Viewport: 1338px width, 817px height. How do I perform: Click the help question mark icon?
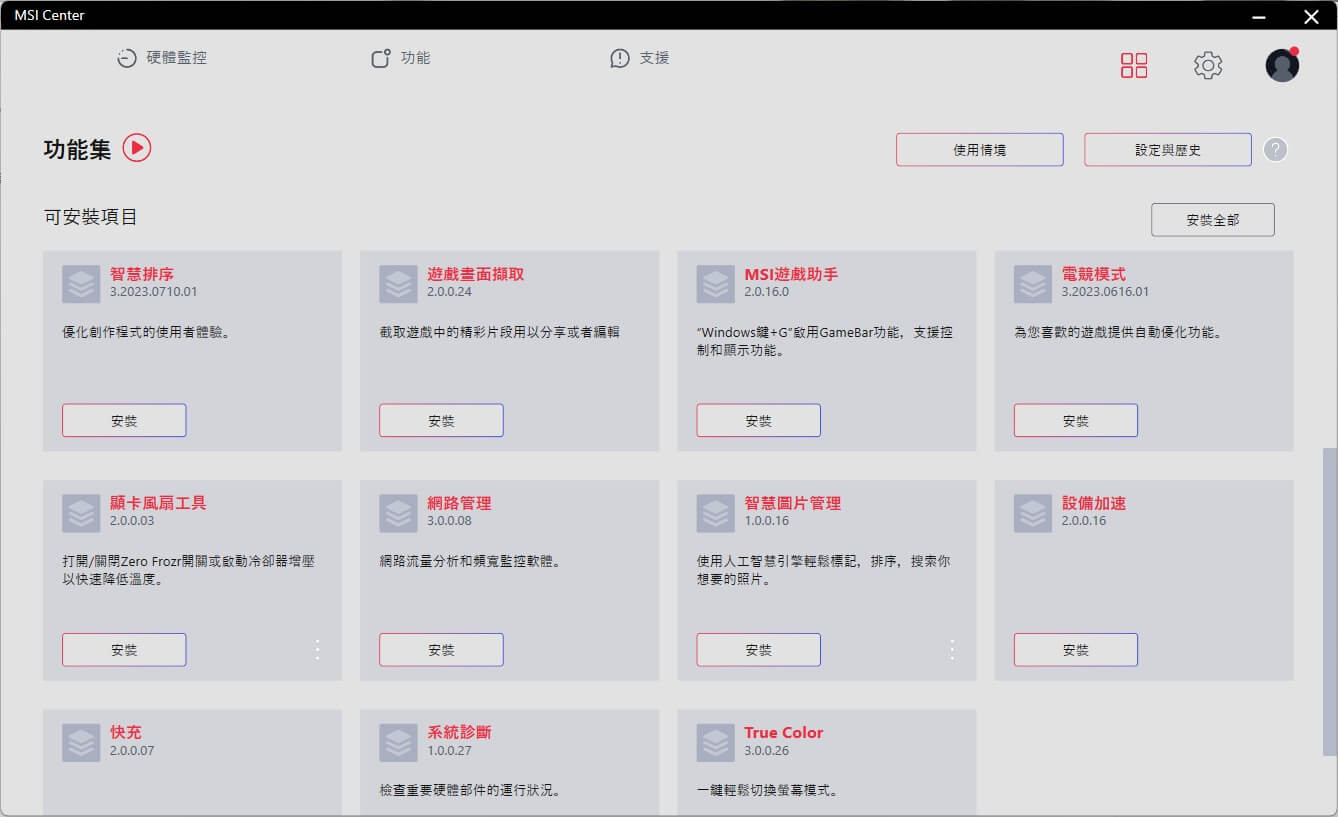[x=1275, y=150]
